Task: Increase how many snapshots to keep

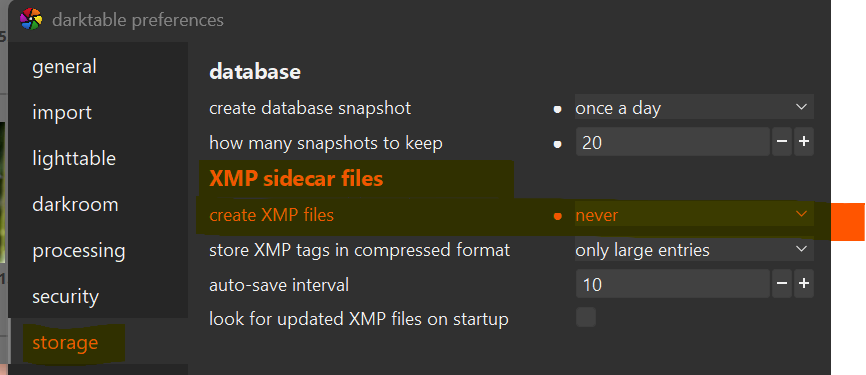Action: [804, 142]
